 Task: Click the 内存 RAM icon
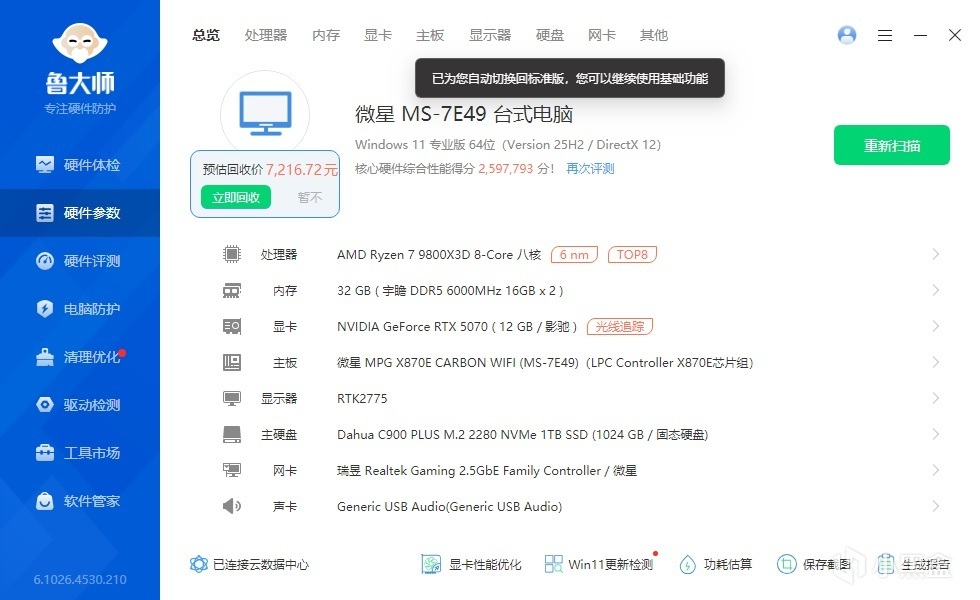pos(232,291)
